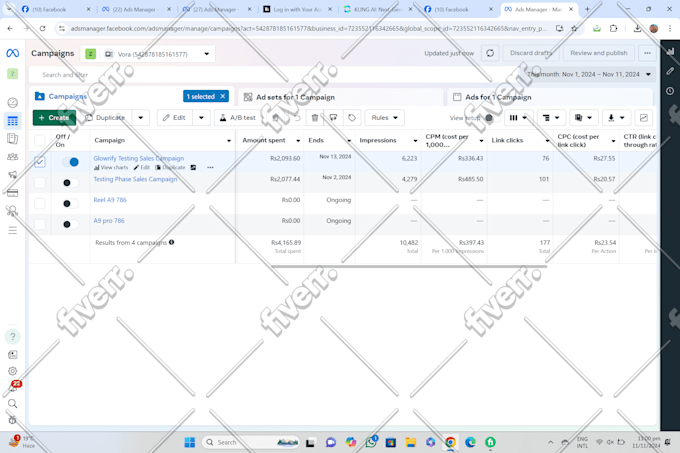The image size is (680, 453).
Task: Click View charts under Glowrify campaign
Action: pos(111,167)
